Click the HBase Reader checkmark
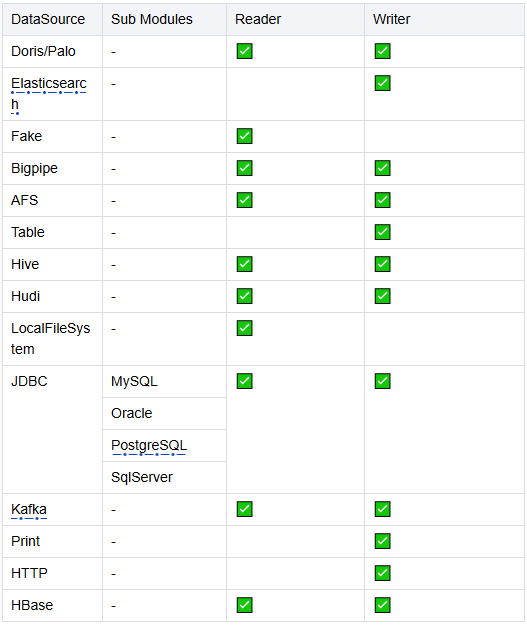The width and height of the screenshot is (527, 625). click(244, 605)
